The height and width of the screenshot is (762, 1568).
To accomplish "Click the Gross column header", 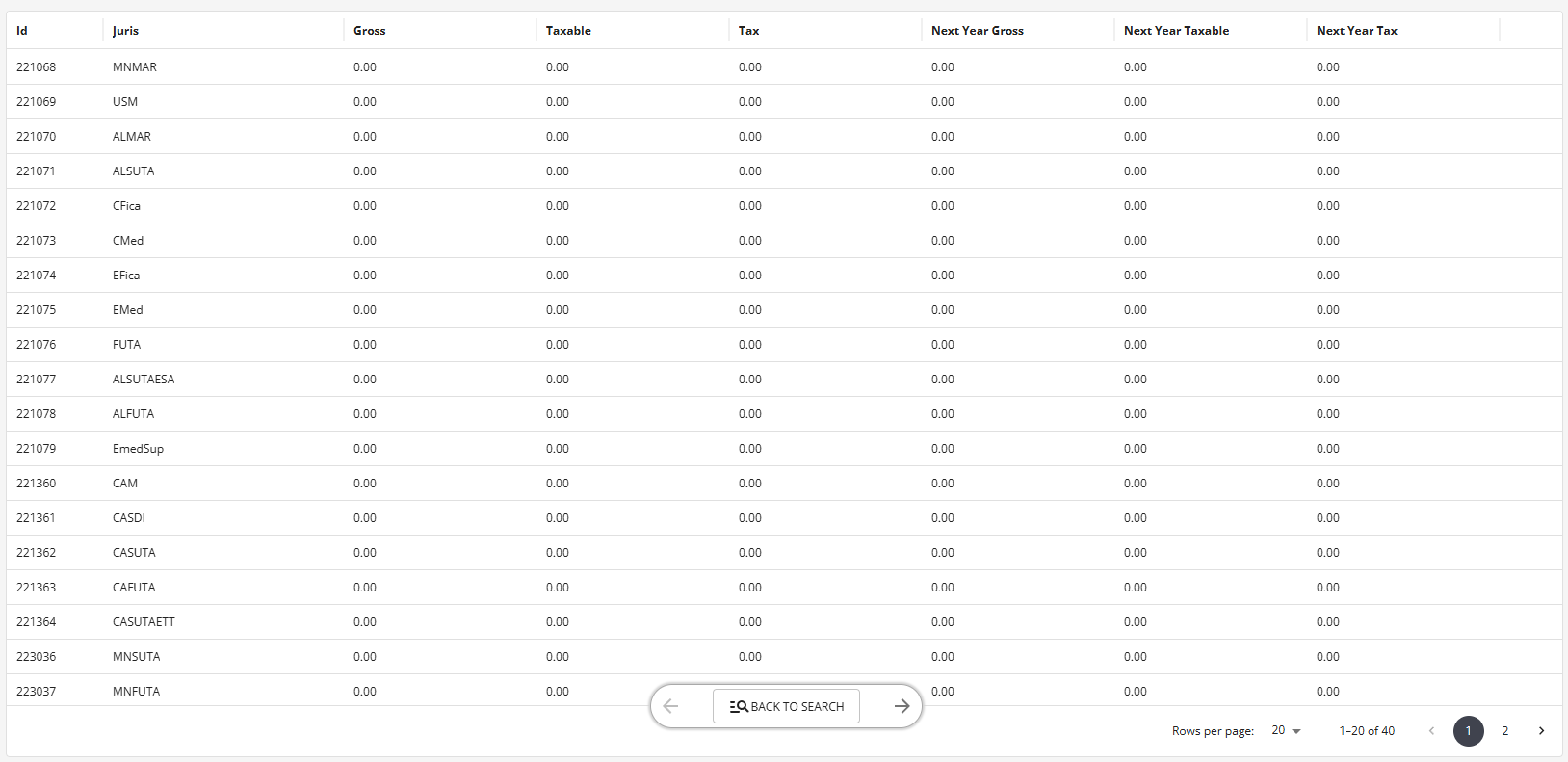I will 369,31.
